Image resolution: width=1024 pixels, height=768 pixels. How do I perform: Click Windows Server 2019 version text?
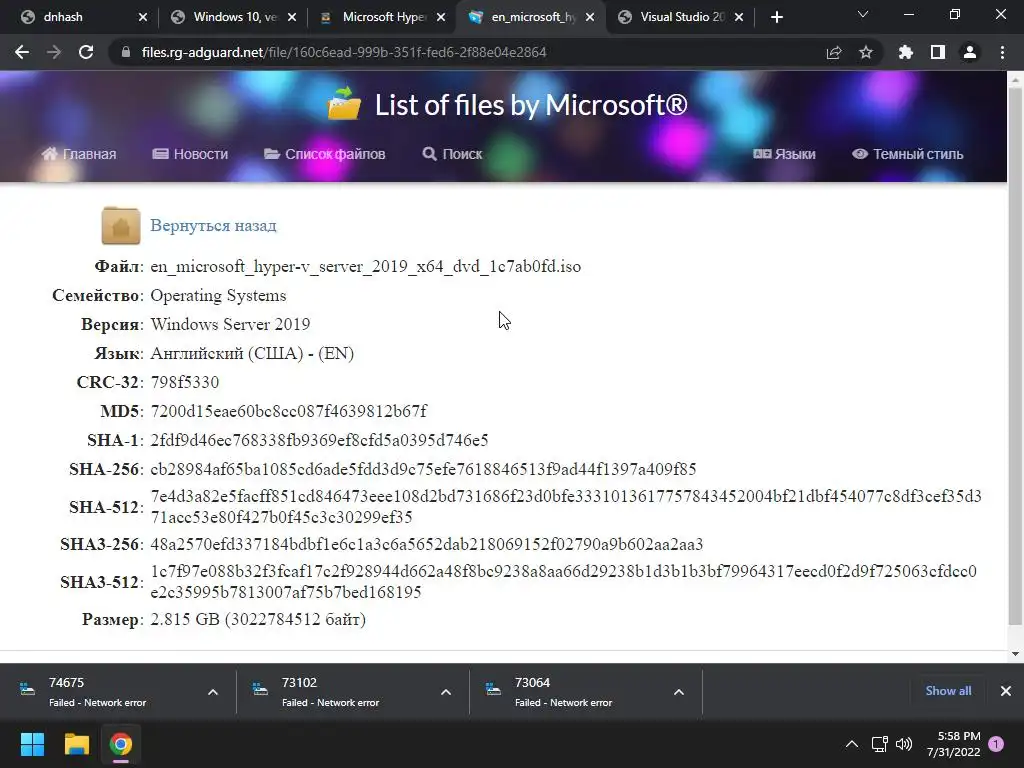pyautogui.click(x=230, y=324)
